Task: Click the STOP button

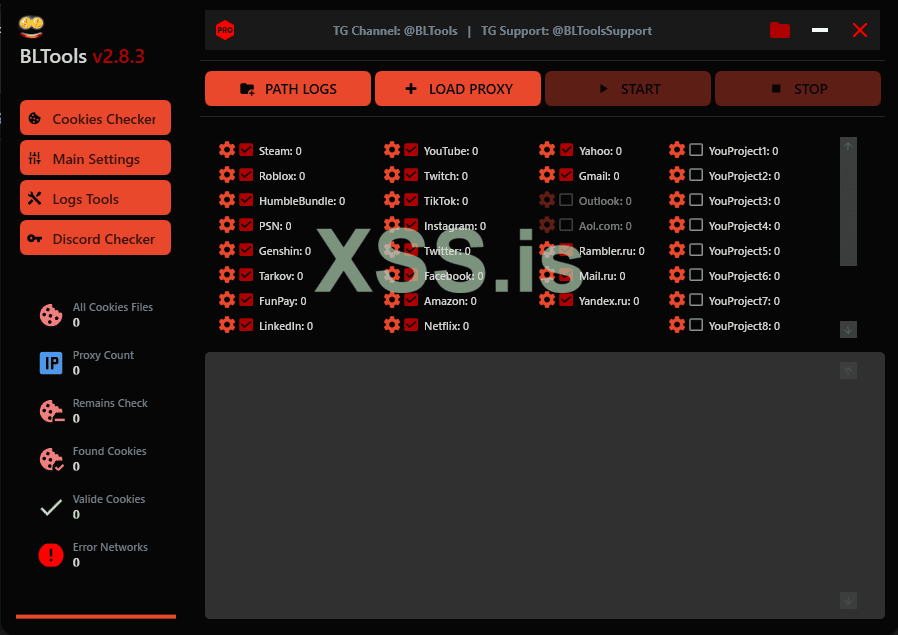Action: 798,89
